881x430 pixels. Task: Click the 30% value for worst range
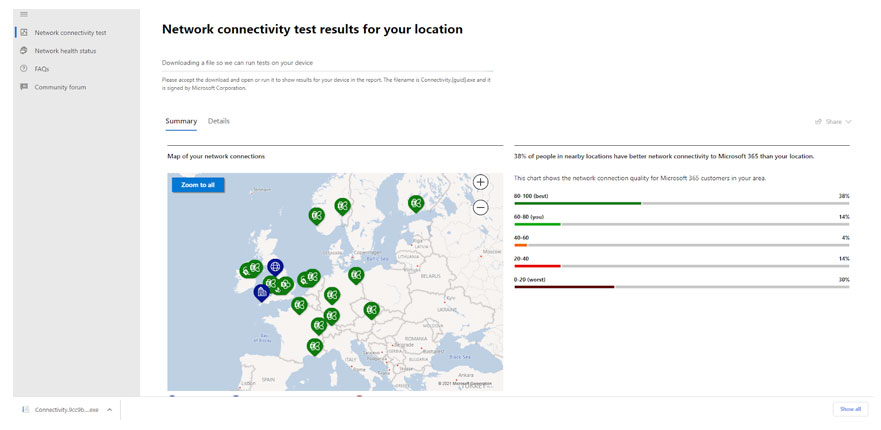point(844,279)
